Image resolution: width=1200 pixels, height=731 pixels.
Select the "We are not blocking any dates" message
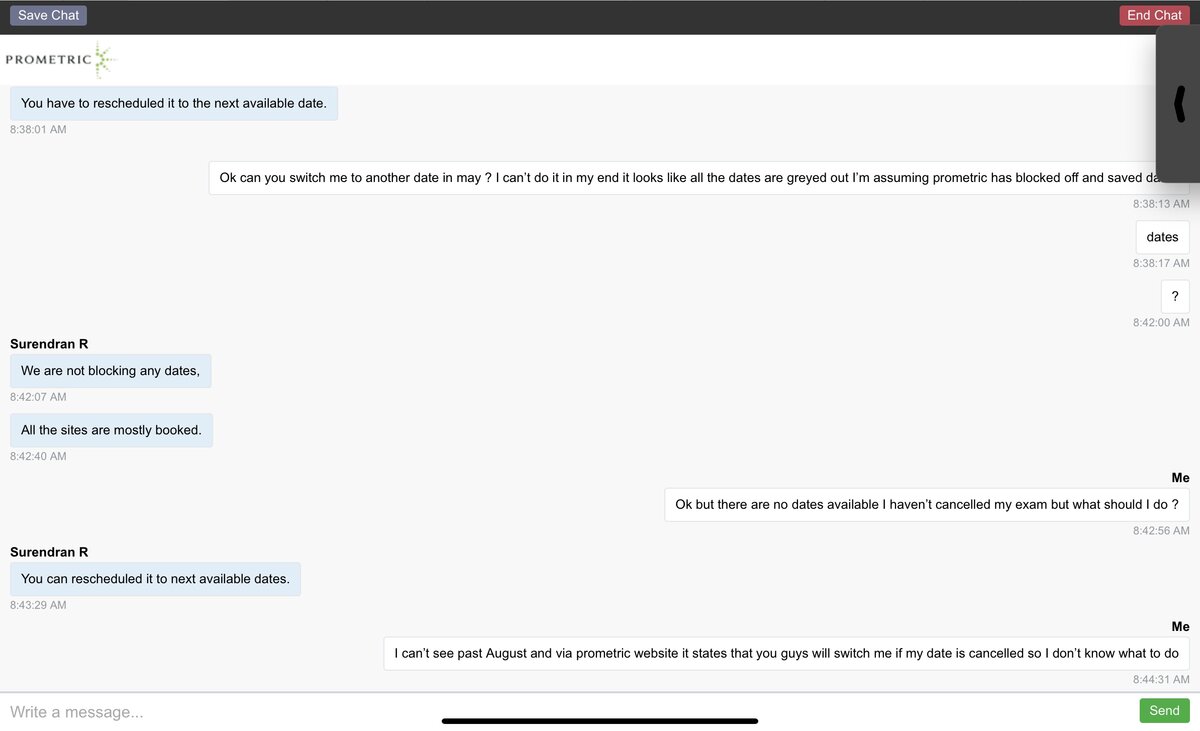tap(111, 371)
